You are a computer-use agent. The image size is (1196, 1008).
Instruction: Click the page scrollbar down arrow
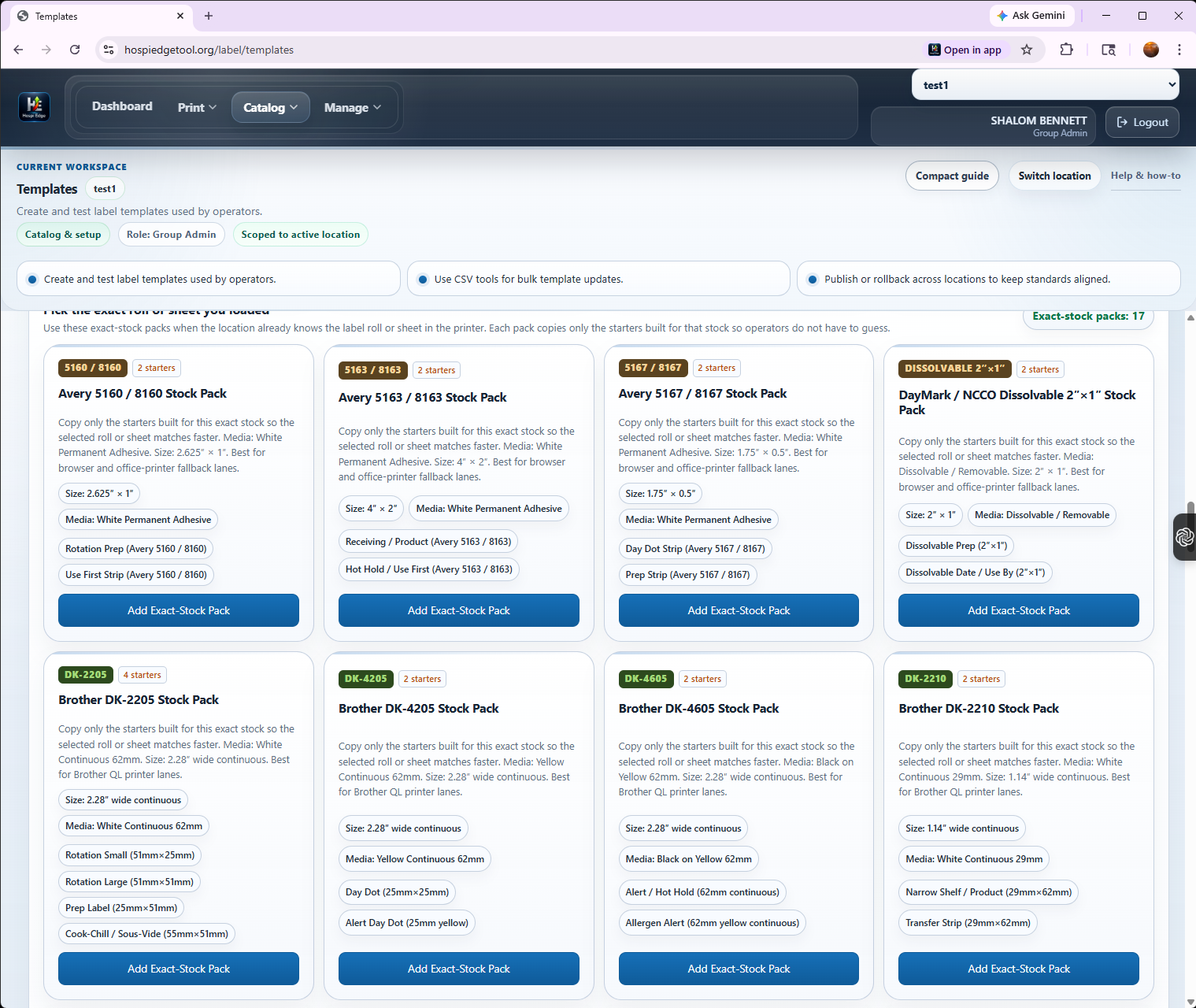click(1190, 1002)
